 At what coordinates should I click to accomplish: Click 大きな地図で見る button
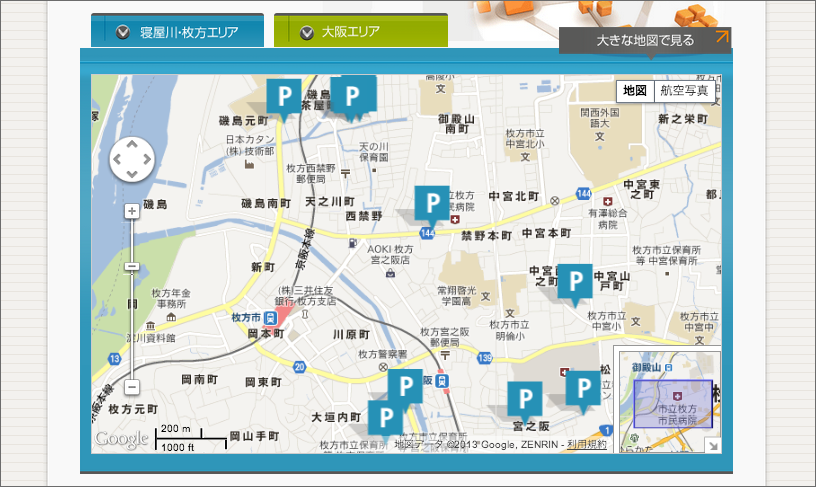pyautogui.click(x=645, y=40)
